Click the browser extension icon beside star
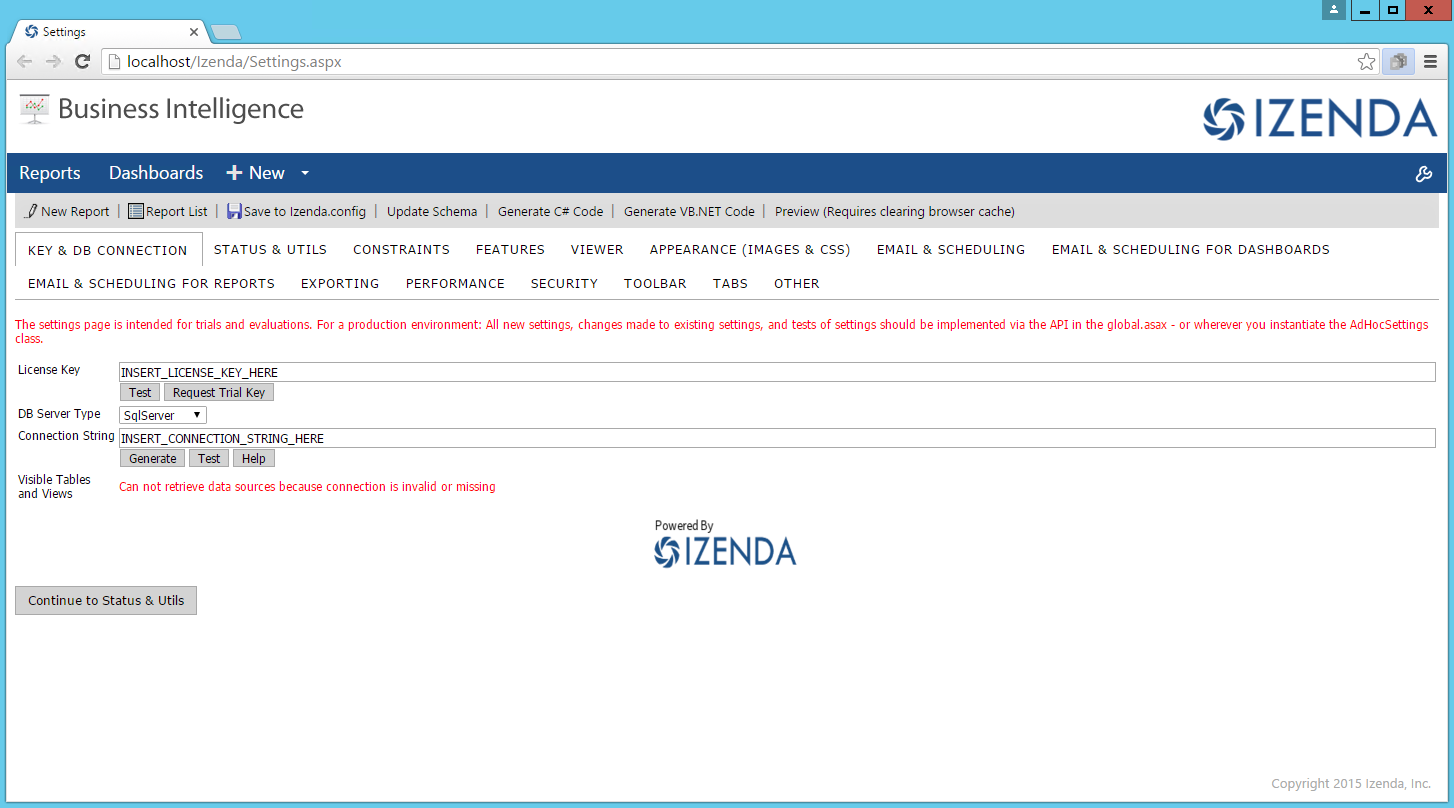Screen dimensions: 1454x808 click(x=1398, y=62)
